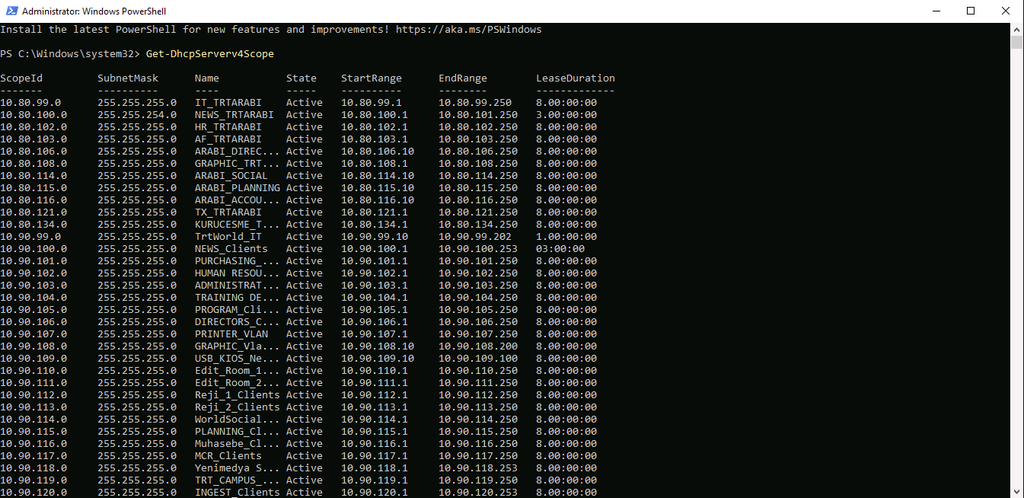The image size is (1024, 498).
Task: Click lease duration 3.00:00:00
Action: (x=566, y=115)
